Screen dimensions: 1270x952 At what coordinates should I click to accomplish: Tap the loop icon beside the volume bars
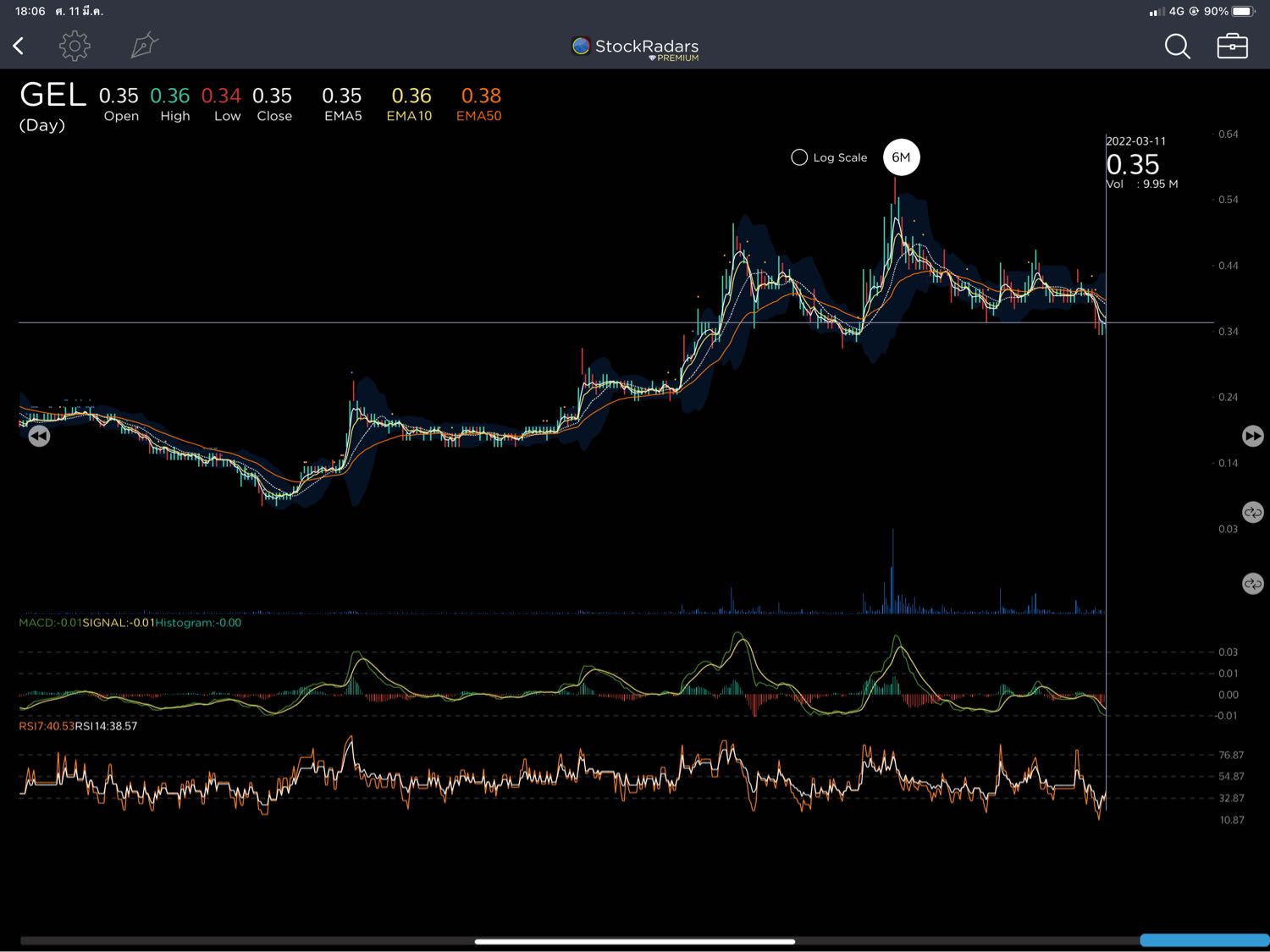click(1253, 584)
